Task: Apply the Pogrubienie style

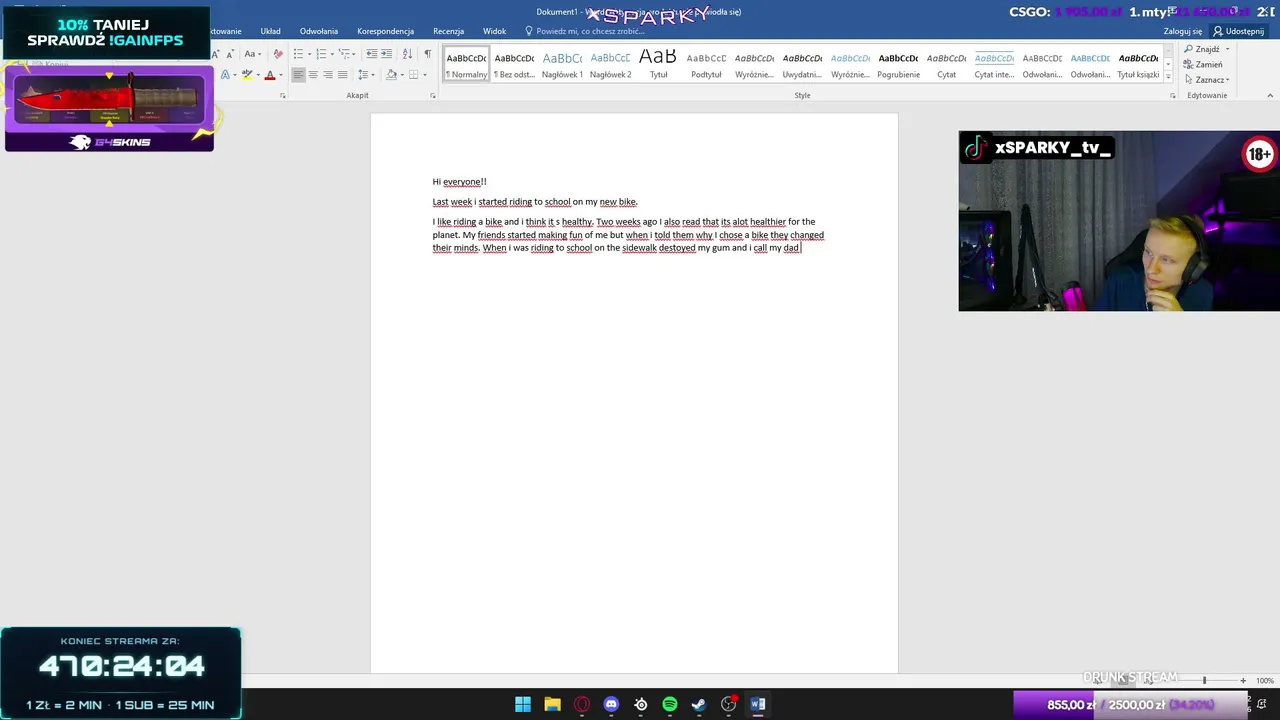Action: [x=898, y=64]
